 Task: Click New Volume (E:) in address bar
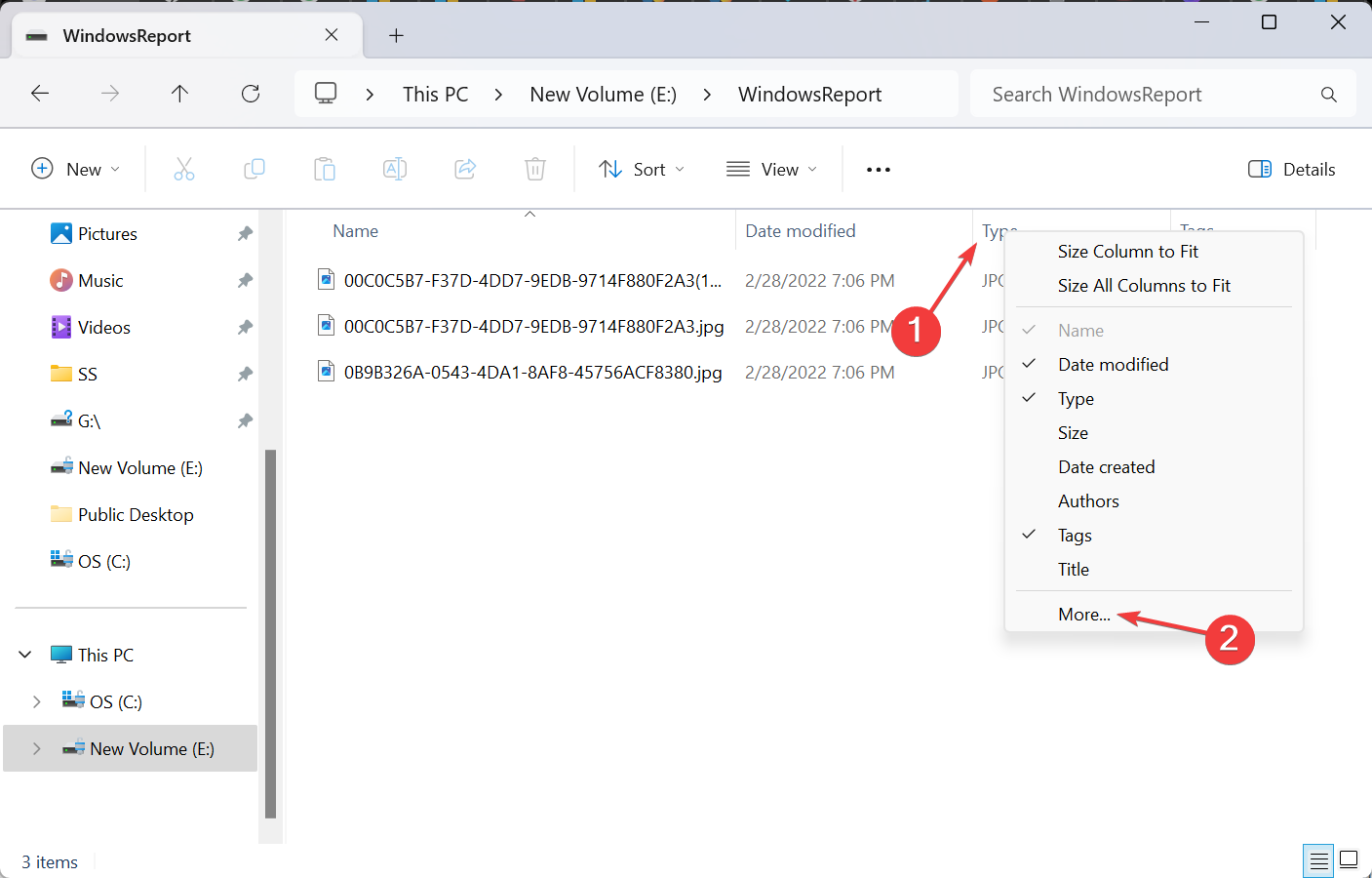(604, 95)
